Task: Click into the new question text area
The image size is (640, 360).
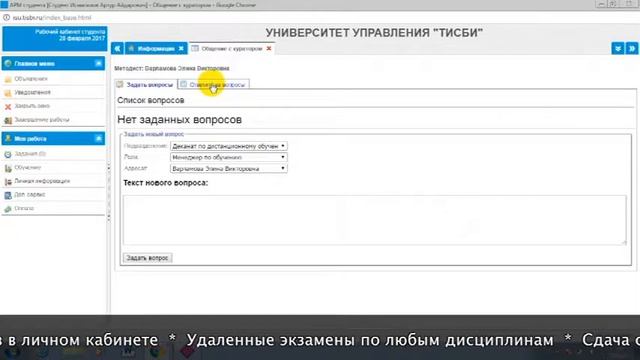Action: point(375,220)
